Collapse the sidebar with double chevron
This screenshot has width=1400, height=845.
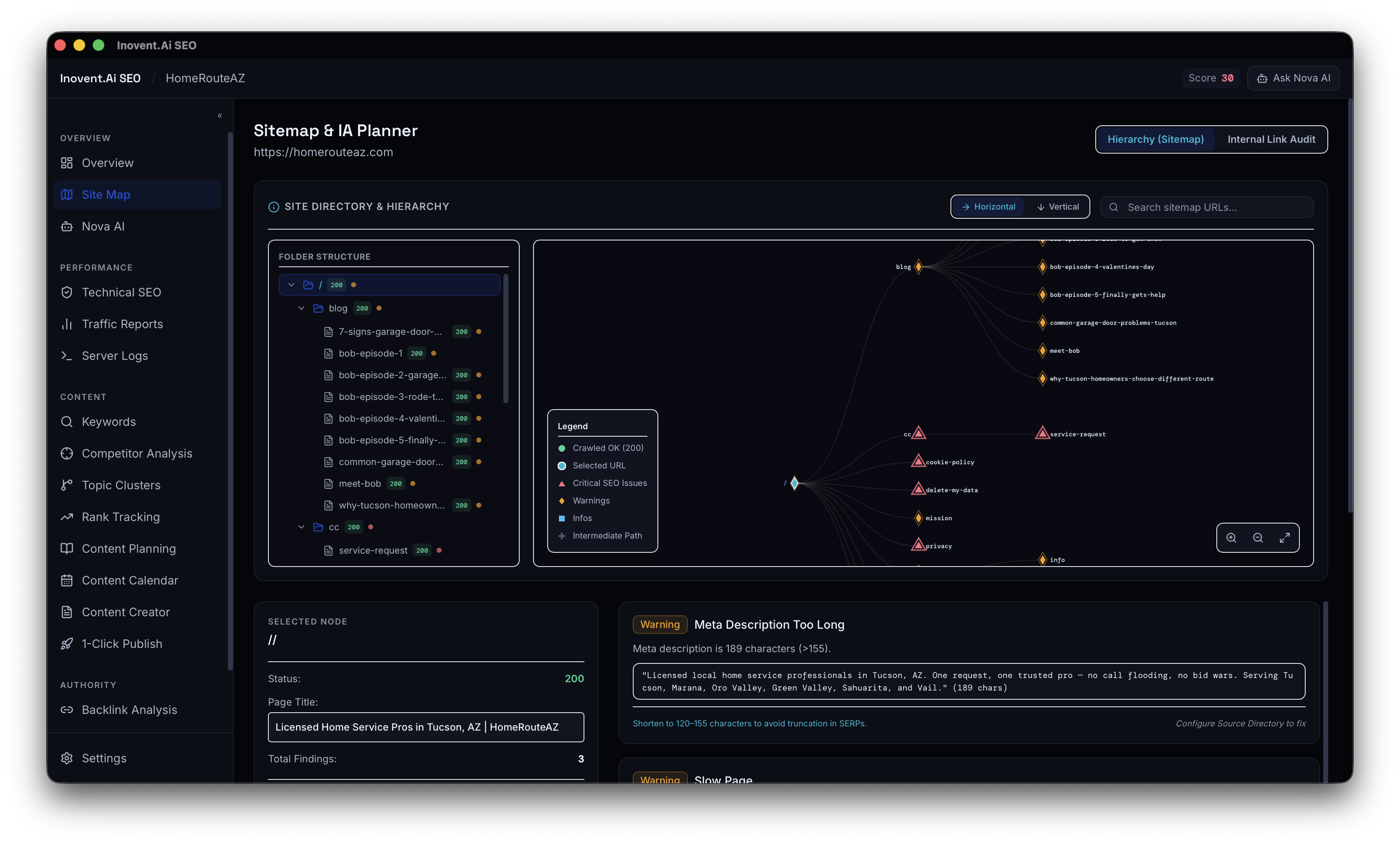point(219,116)
